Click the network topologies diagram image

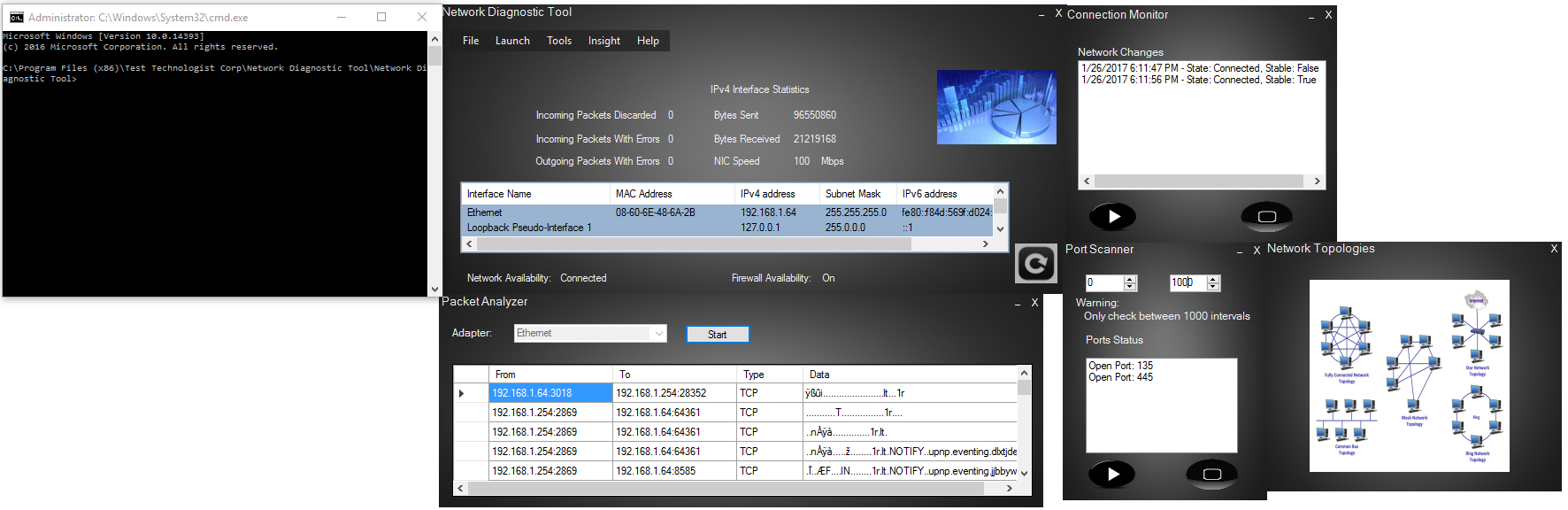click(1409, 375)
